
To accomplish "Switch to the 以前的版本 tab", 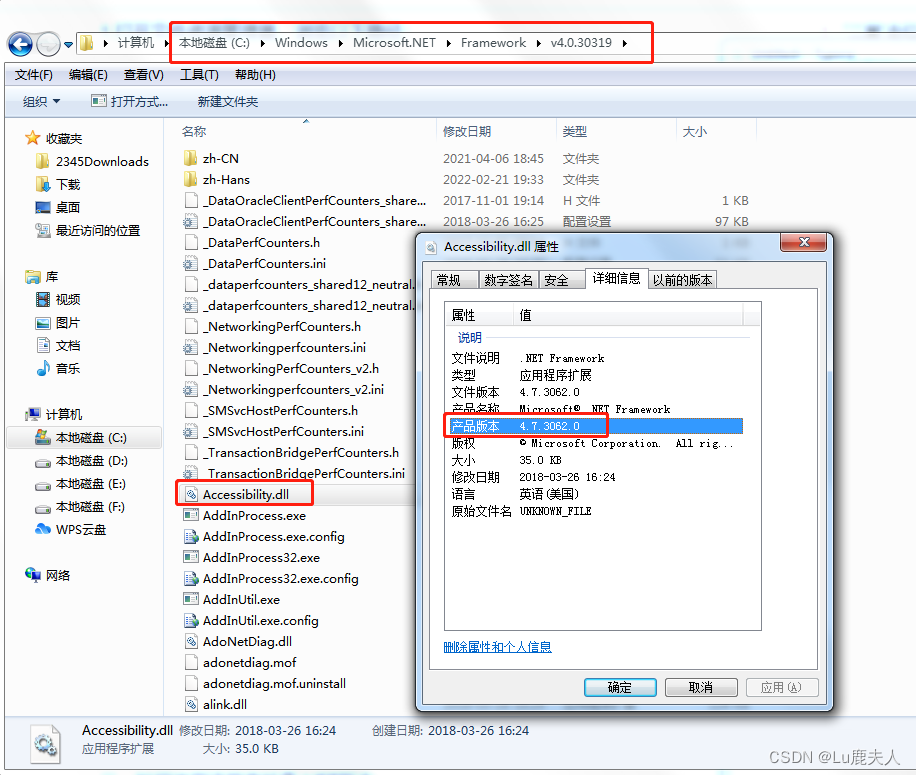I will tap(682, 280).
